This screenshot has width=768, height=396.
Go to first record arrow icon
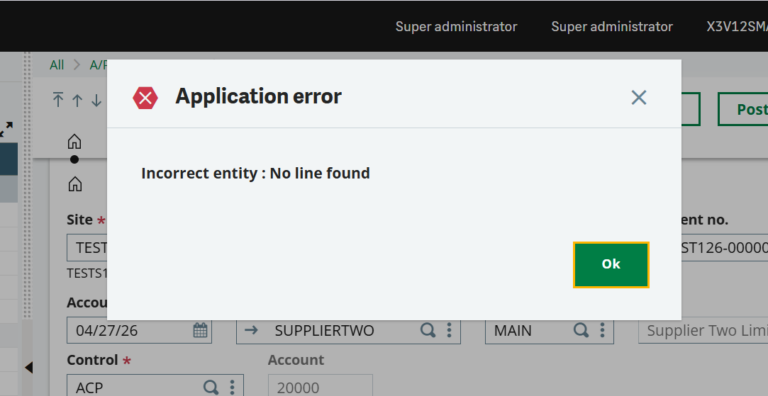click(x=58, y=99)
